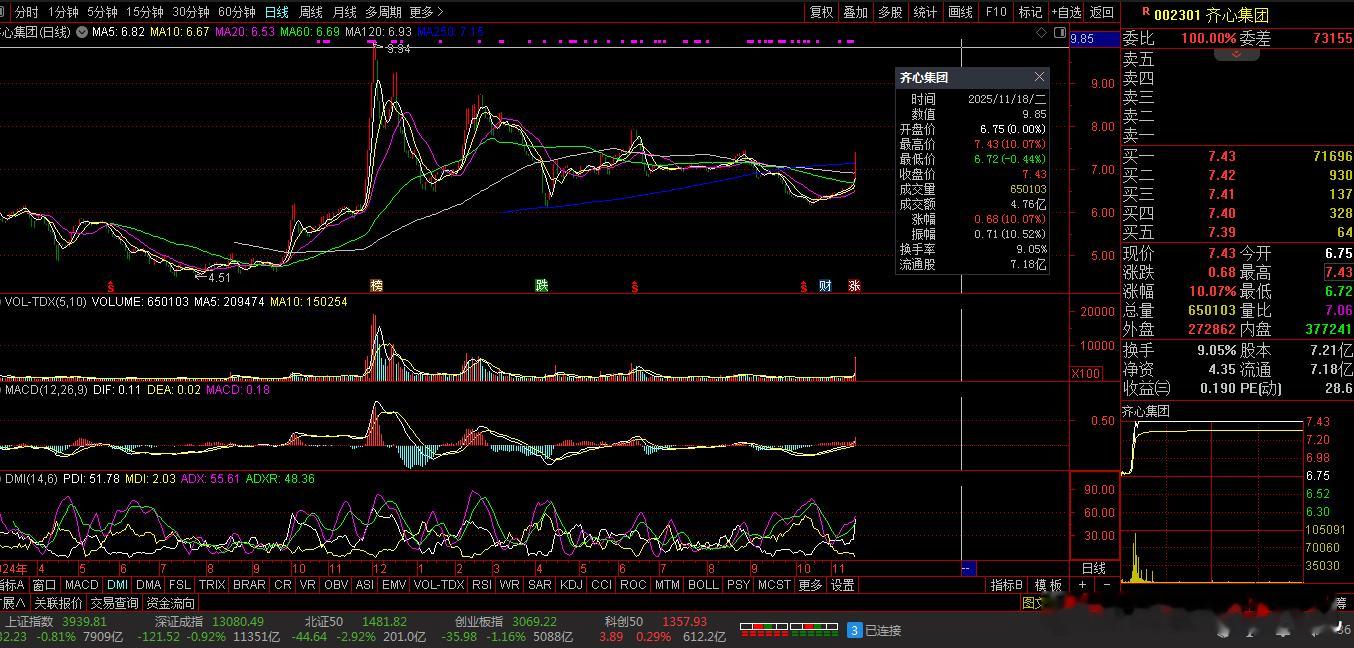Viewport: 1354px width, 648px height.
Task: Toggle the side panel square icon
Action: click(1060, 32)
